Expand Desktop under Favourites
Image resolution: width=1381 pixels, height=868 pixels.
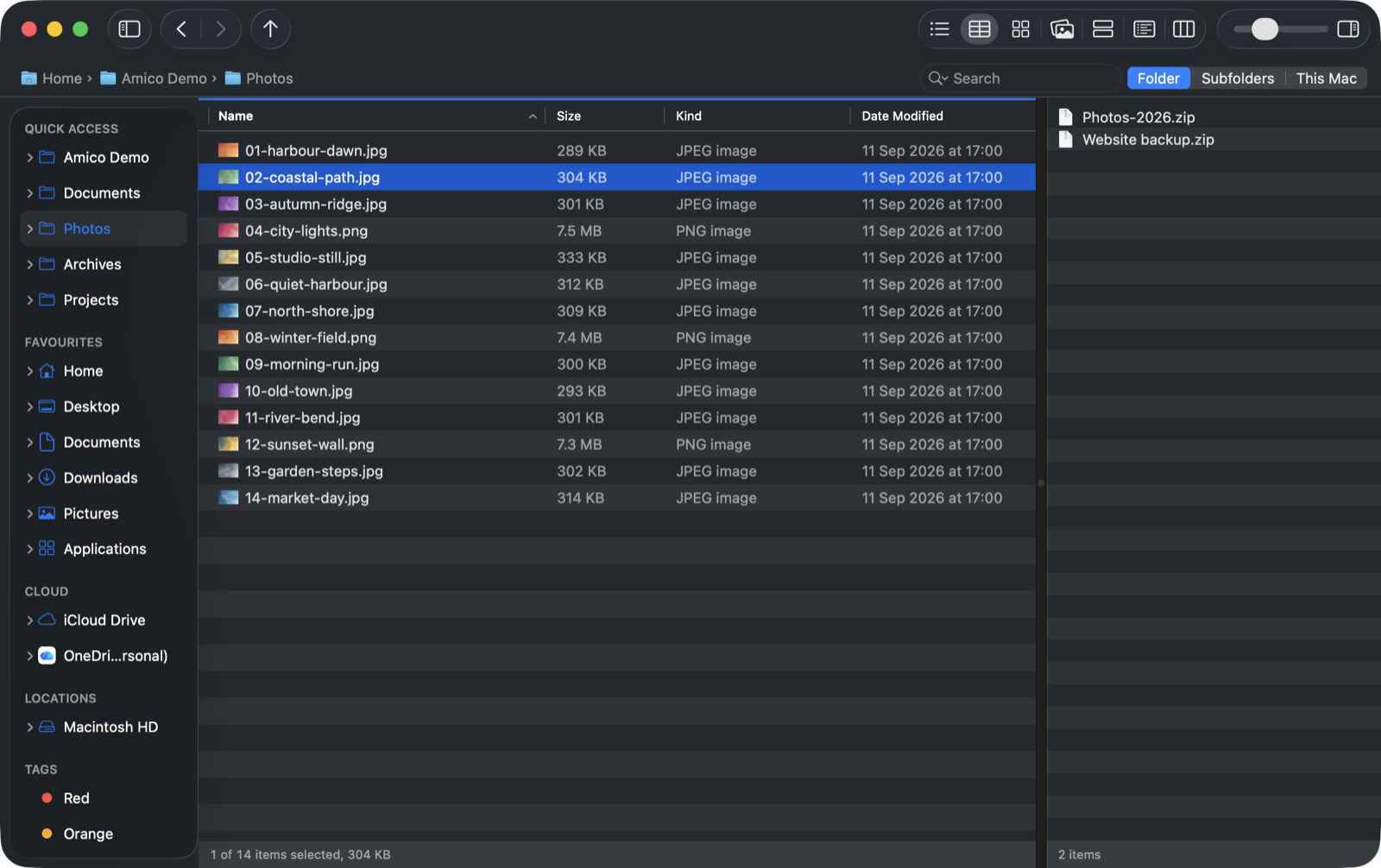click(x=30, y=406)
